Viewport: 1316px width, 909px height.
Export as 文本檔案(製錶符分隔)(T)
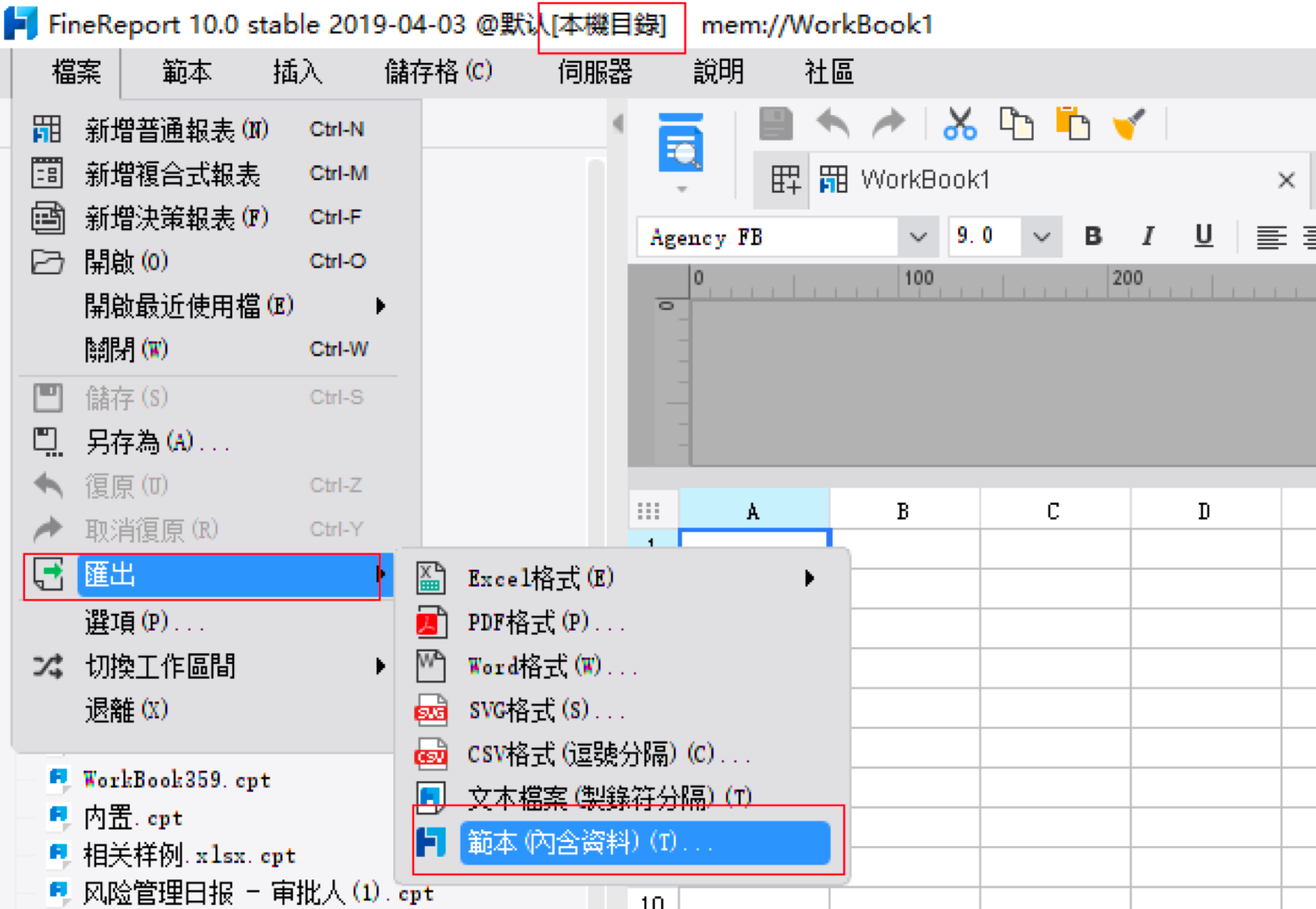pyautogui.click(x=622, y=797)
